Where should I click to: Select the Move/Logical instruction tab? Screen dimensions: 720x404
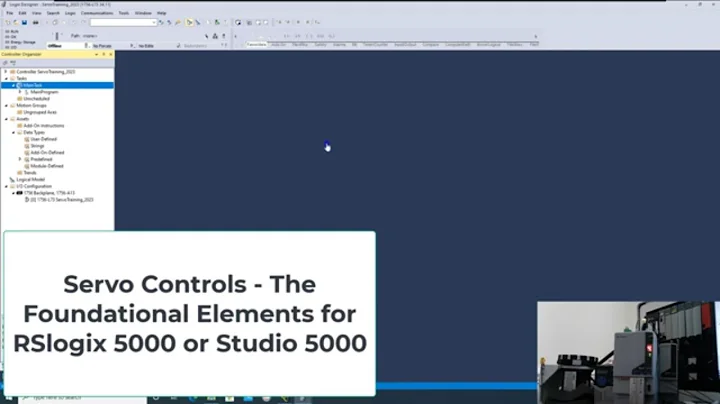(489, 45)
